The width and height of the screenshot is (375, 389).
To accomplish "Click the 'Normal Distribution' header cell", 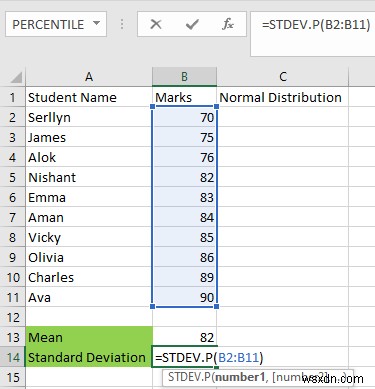I will (x=283, y=97).
